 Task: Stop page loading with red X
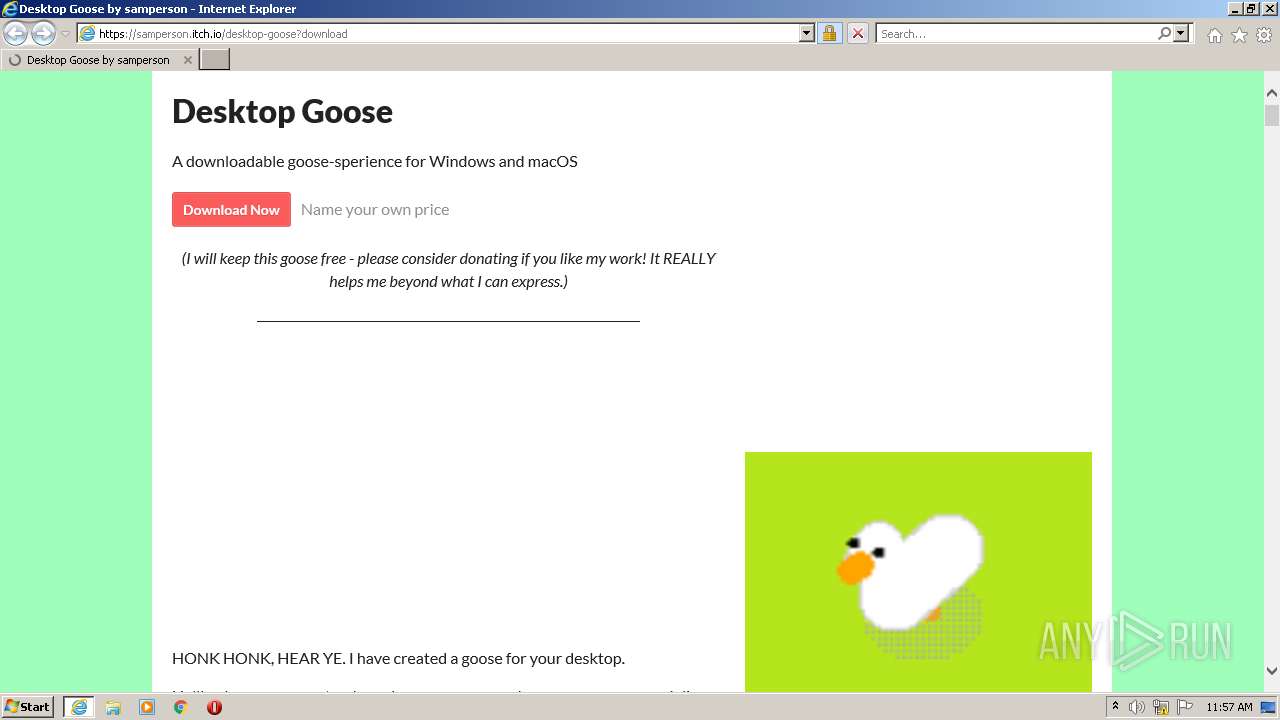858,33
